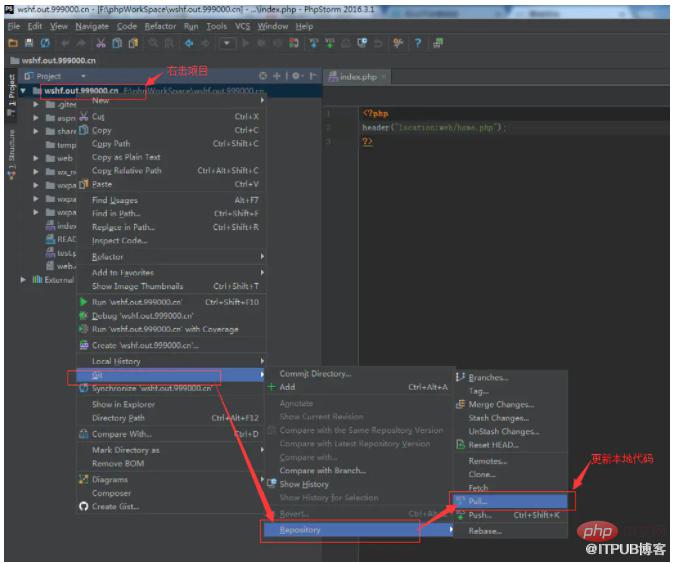Select Show History in Git submenu

point(358,484)
